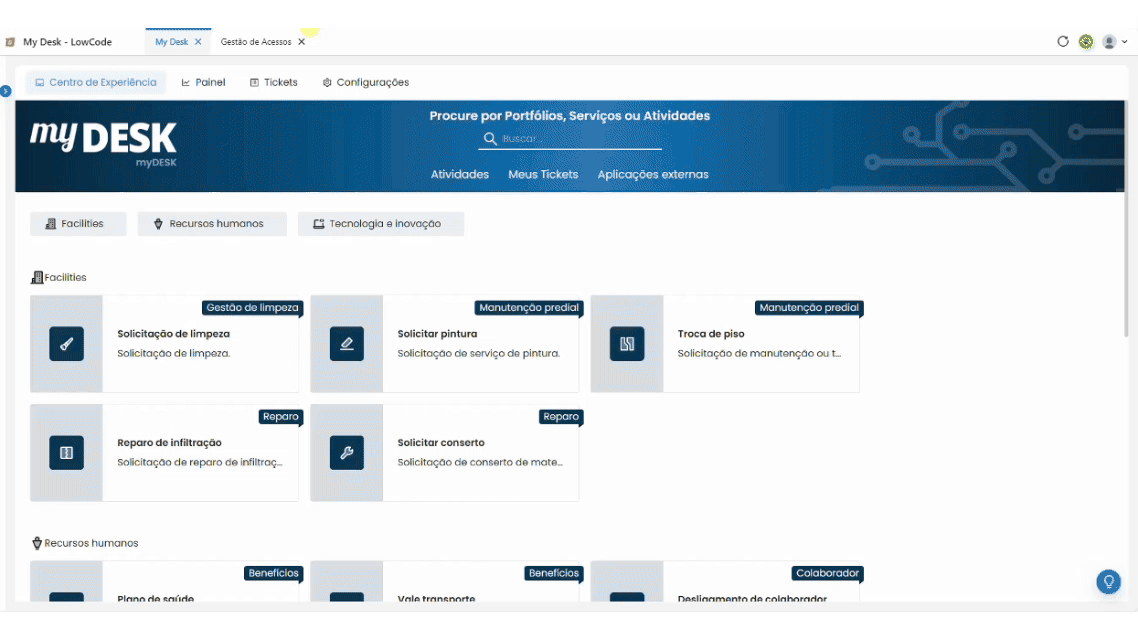This screenshot has height=640, width=1138.
Task: Open the Troca de piso title
Action: coord(711,334)
